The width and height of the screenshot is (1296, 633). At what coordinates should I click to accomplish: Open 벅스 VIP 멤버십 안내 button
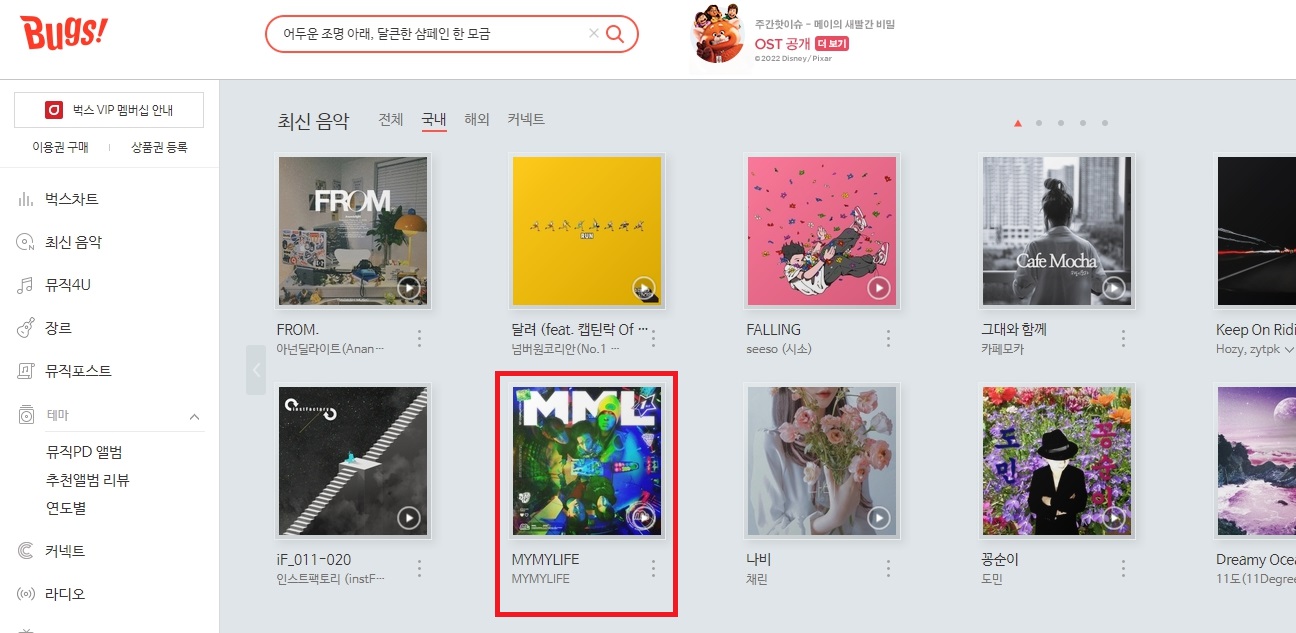pos(109,110)
